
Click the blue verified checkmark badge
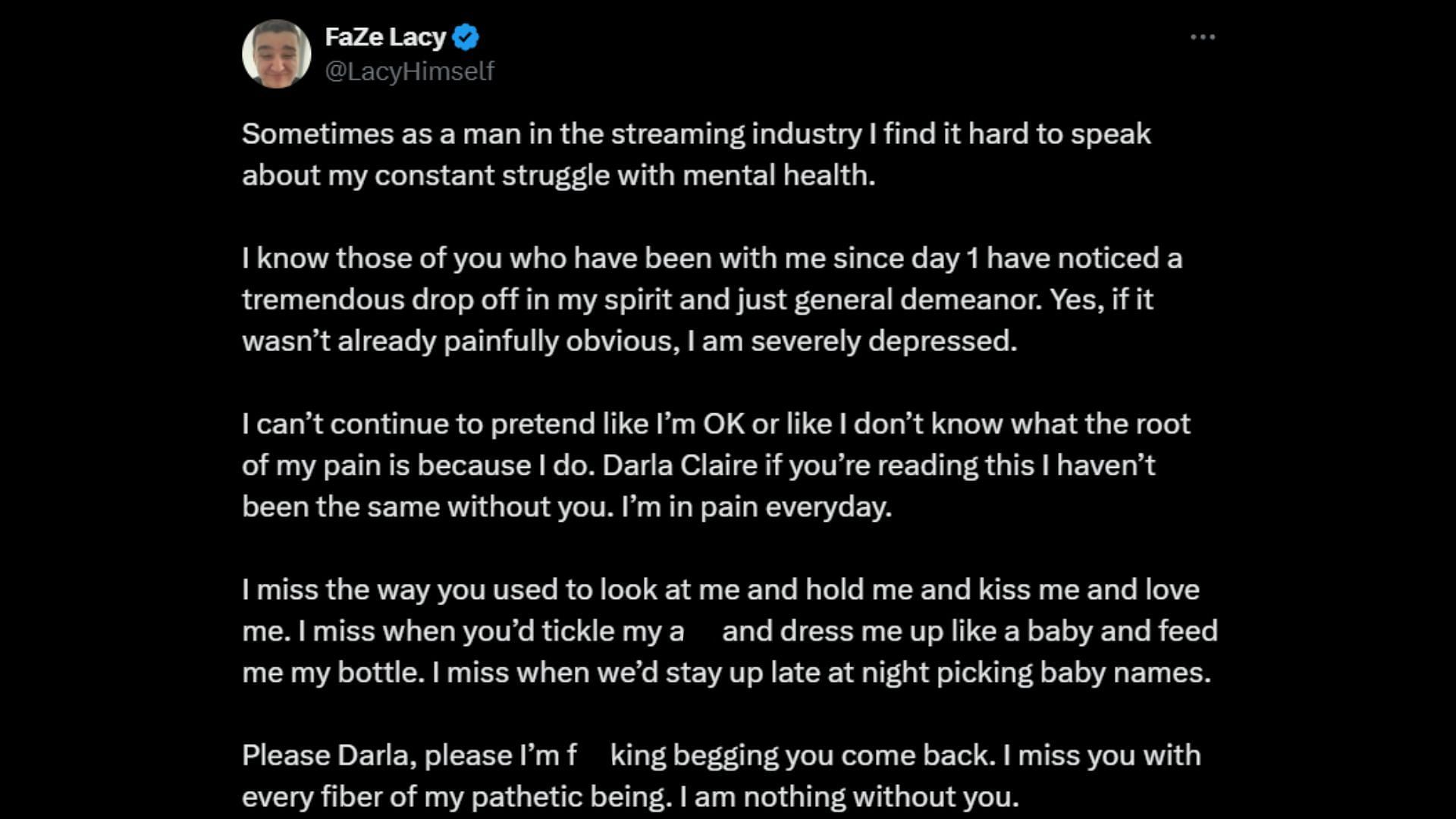[466, 37]
